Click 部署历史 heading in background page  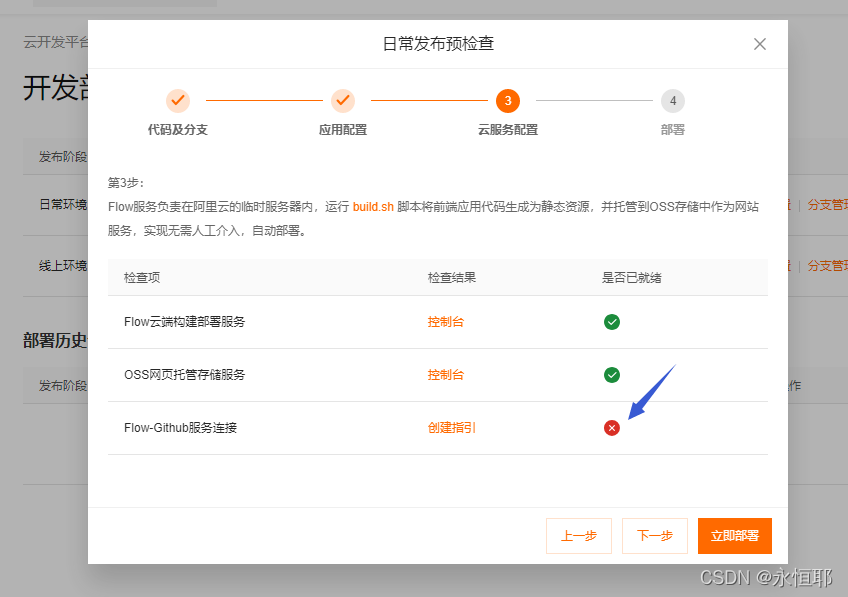point(55,341)
